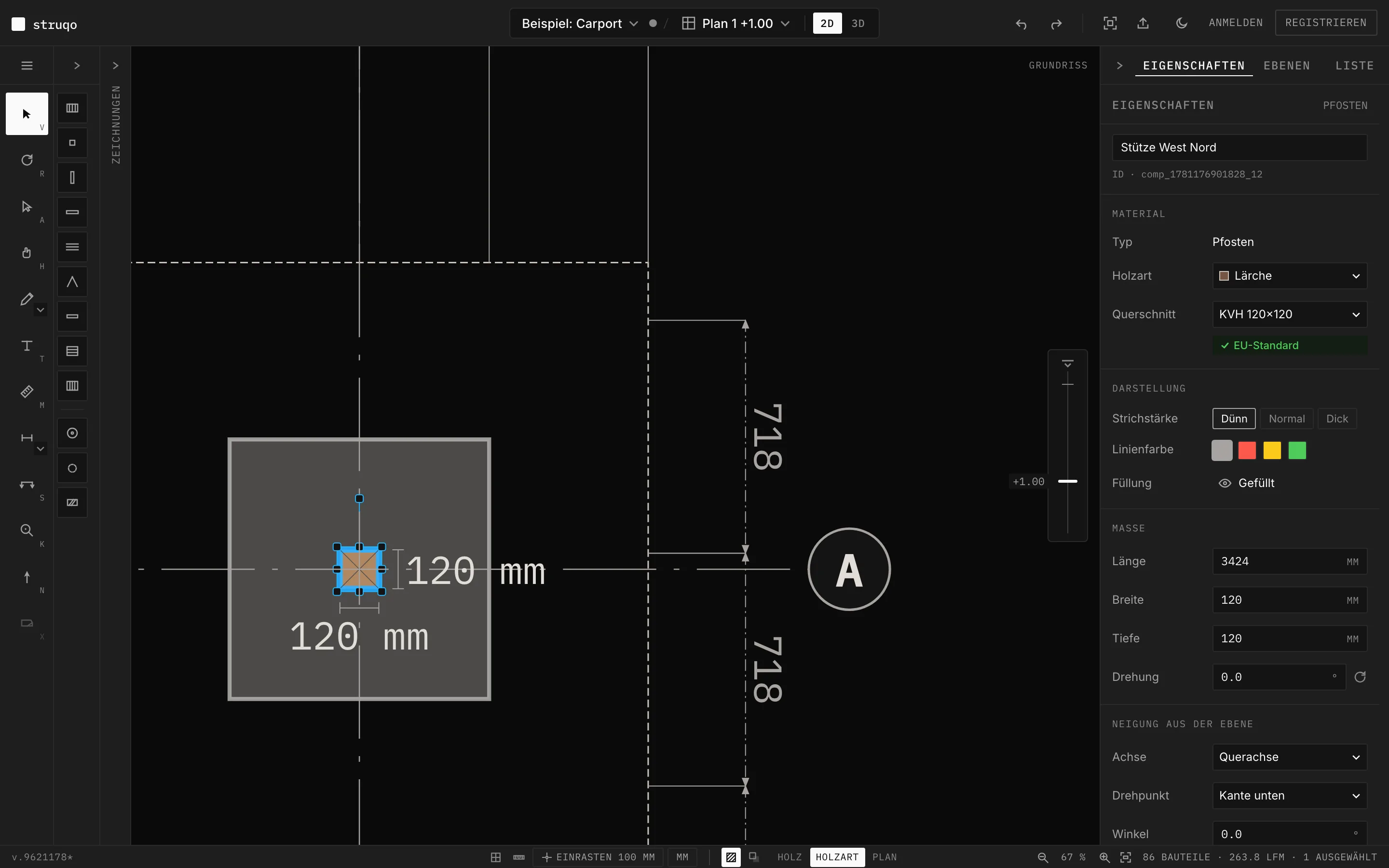
Task: Select the Holz display mode
Action: (789, 857)
